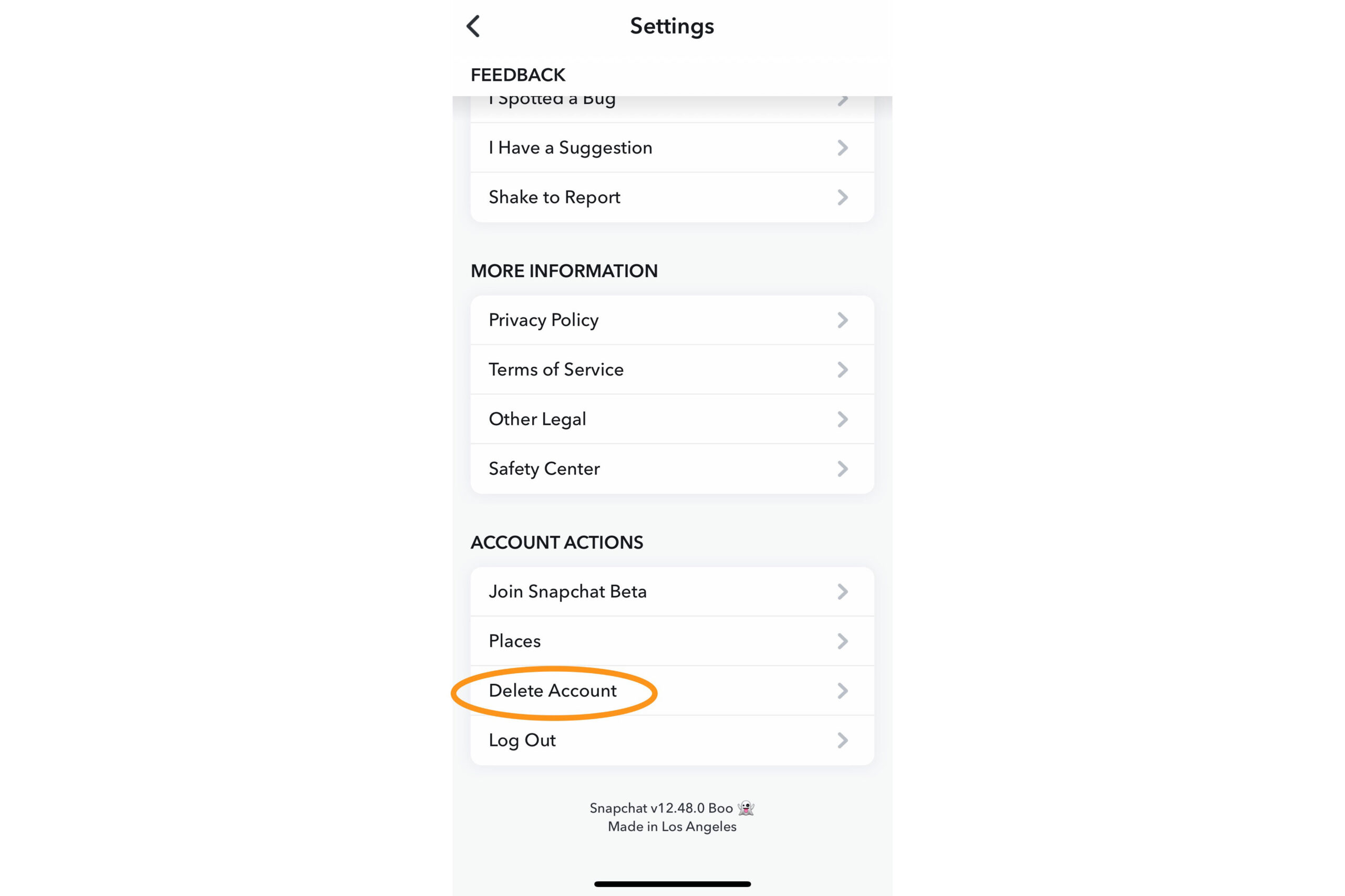Viewport: 1345px width, 896px height.
Task: Tap the Delete Account chevron arrow
Action: tap(842, 691)
